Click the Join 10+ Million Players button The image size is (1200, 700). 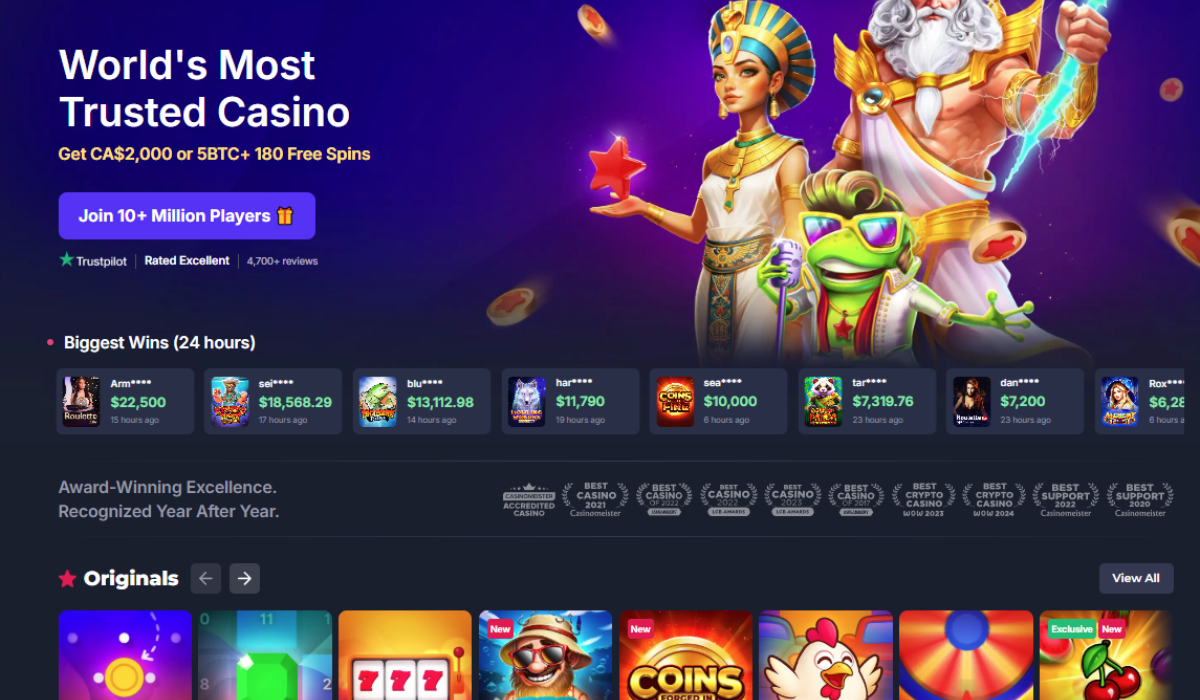click(187, 216)
